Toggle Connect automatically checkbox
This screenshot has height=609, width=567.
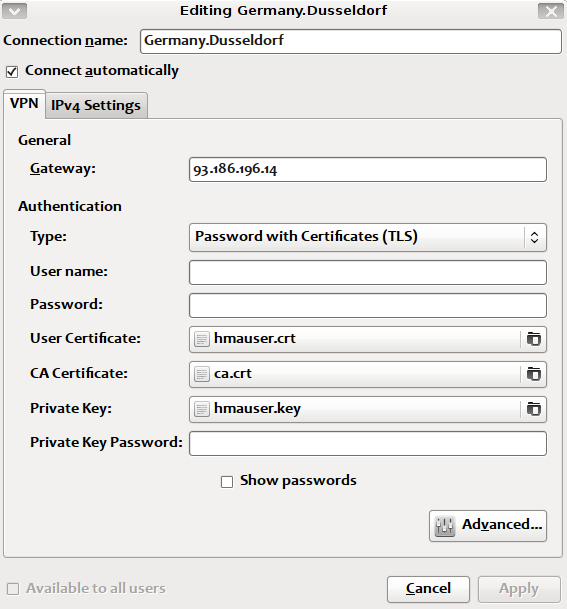[x=12, y=72]
